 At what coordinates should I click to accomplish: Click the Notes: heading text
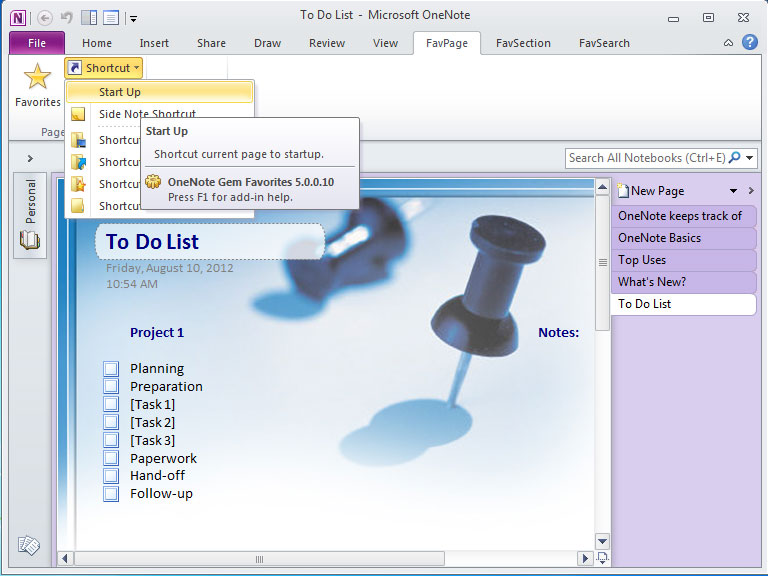tap(558, 333)
